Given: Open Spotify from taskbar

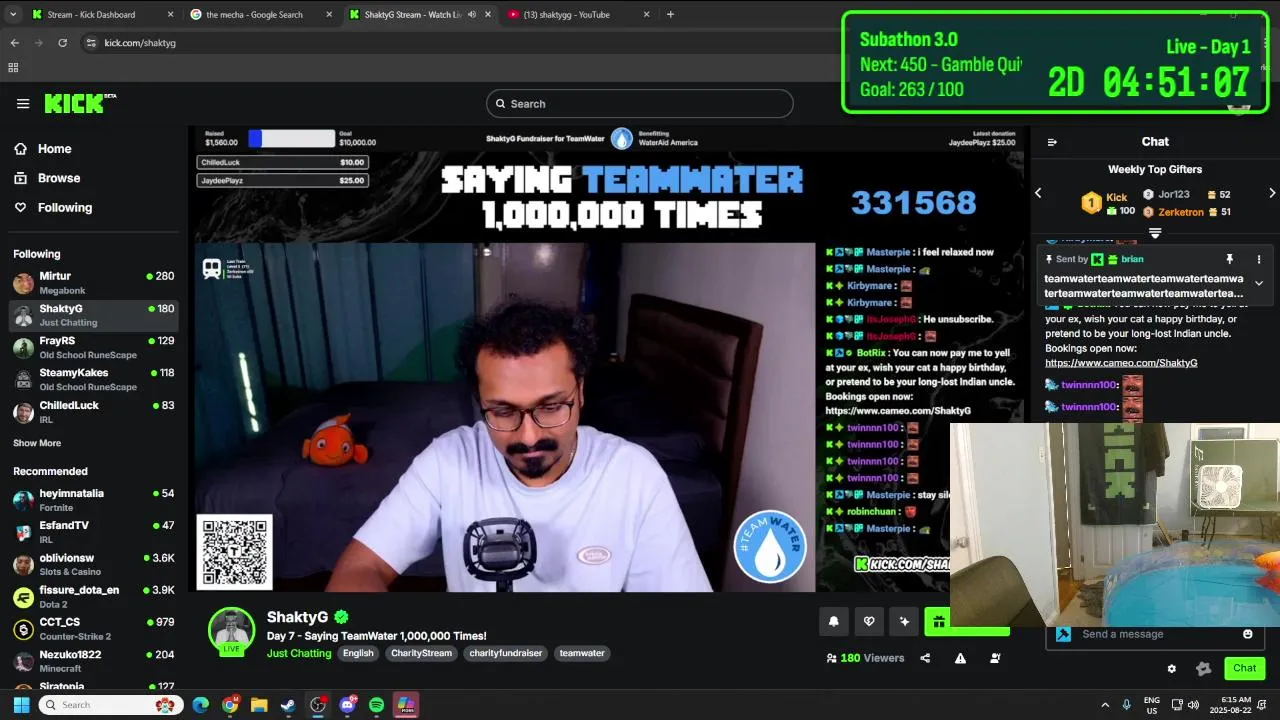Looking at the screenshot, I should 376,705.
